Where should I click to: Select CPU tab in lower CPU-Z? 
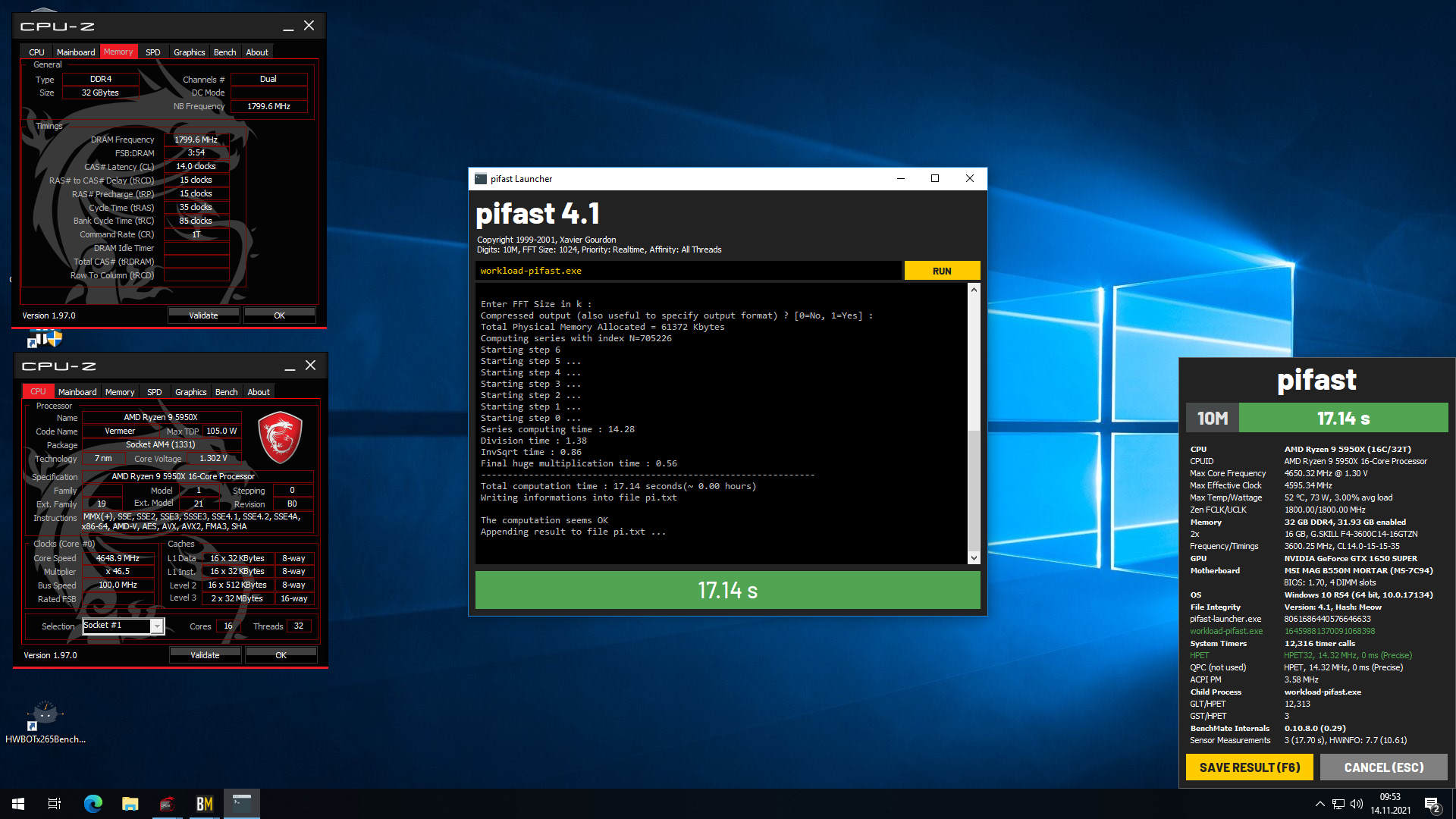[38, 391]
